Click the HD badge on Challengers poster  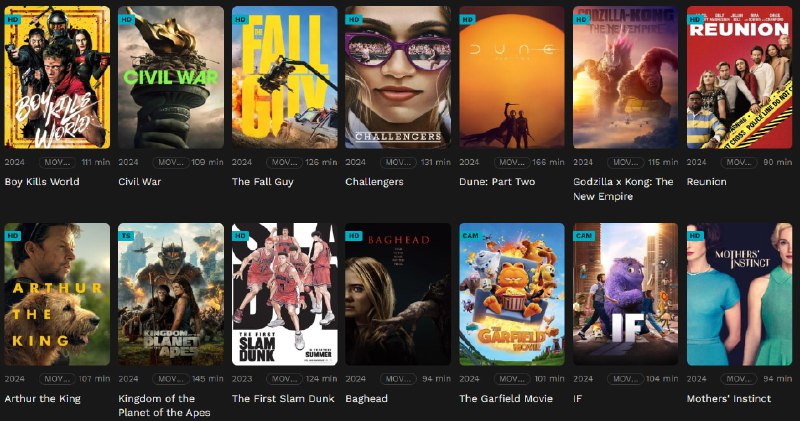pyautogui.click(x=353, y=19)
